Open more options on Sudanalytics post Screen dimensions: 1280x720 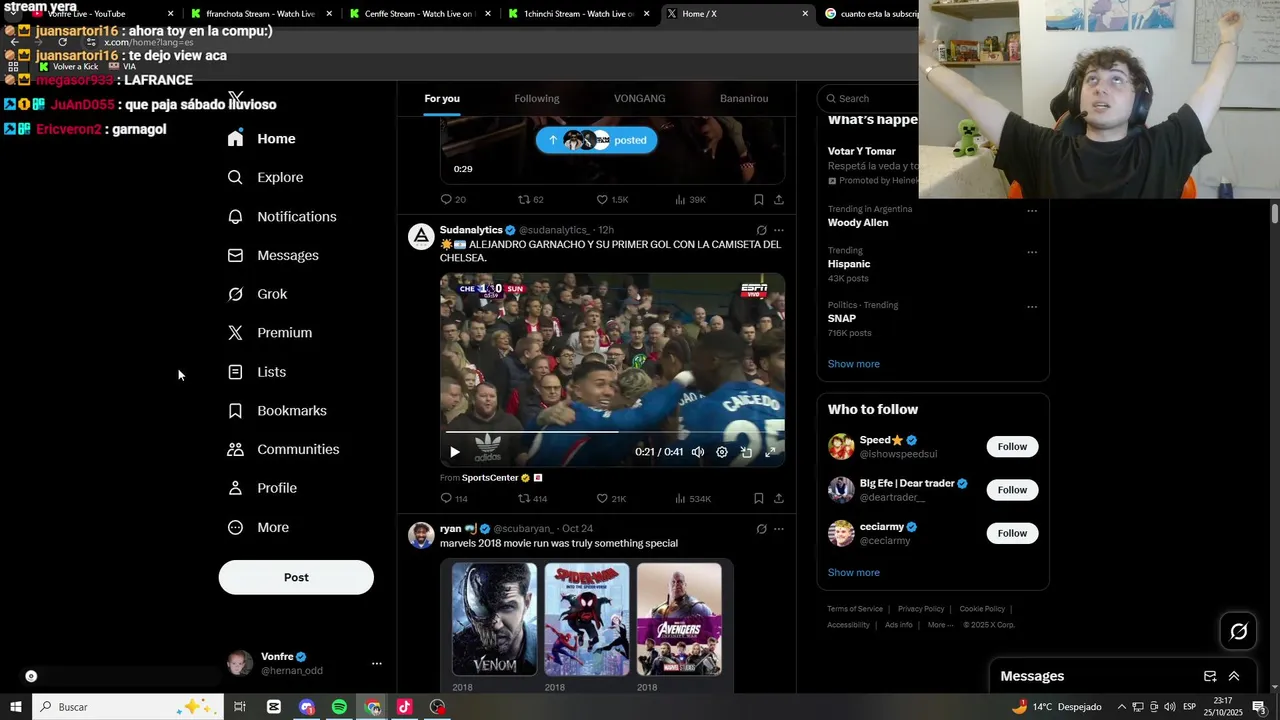pyautogui.click(x=779, y=230)
